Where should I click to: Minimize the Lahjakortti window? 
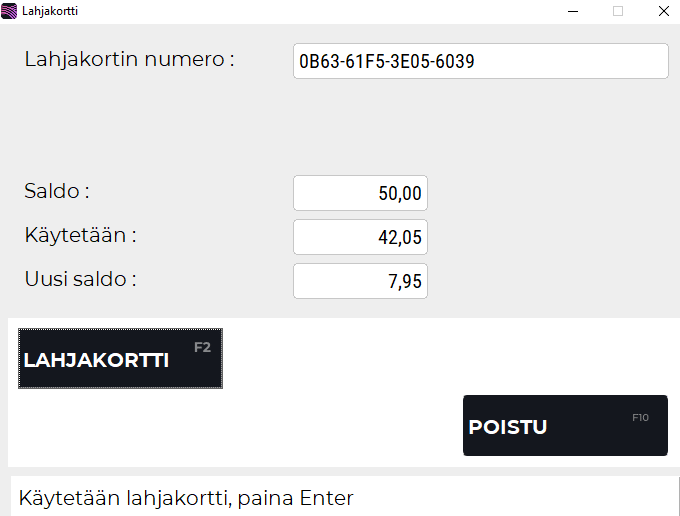(572, 11)
